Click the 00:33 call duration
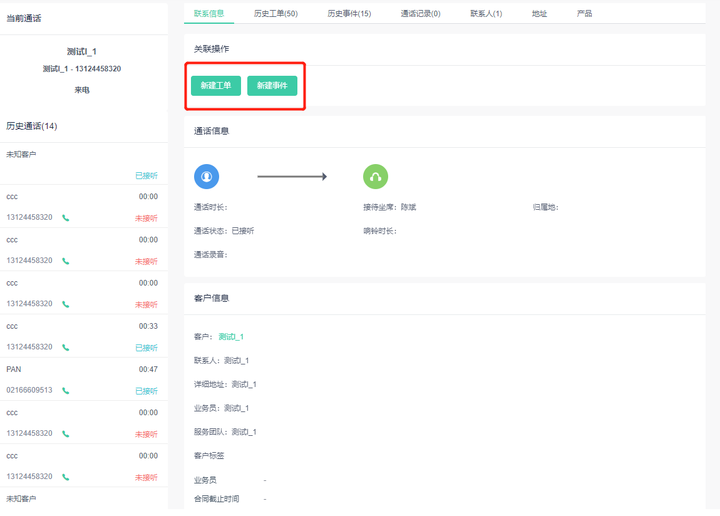 tap(148, 326)
